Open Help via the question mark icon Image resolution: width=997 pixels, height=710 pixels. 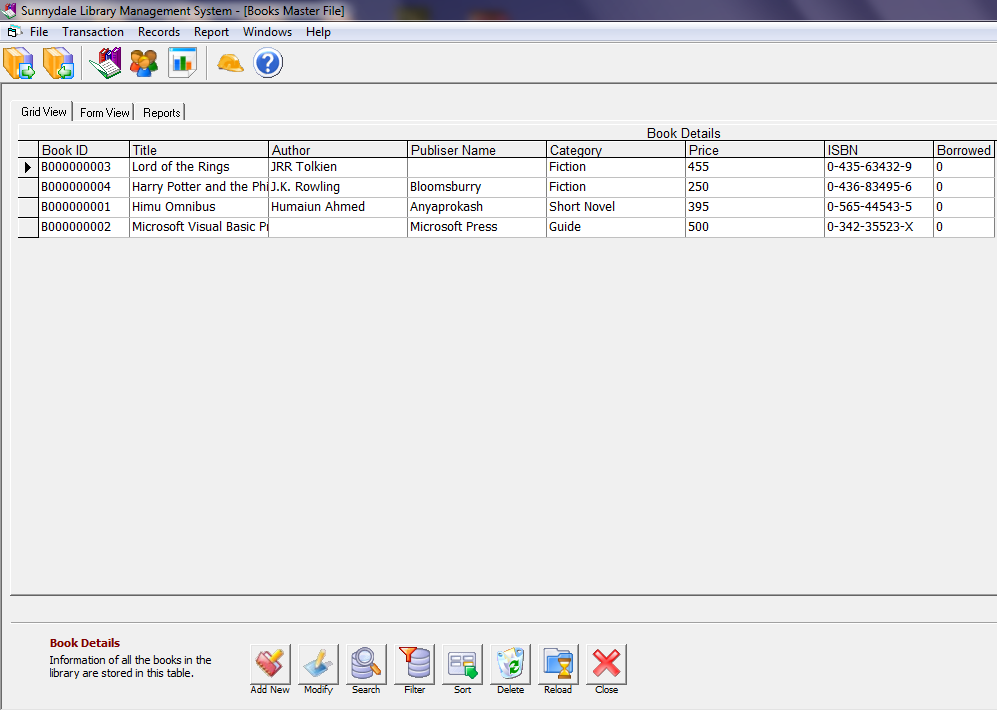(267, 62)
